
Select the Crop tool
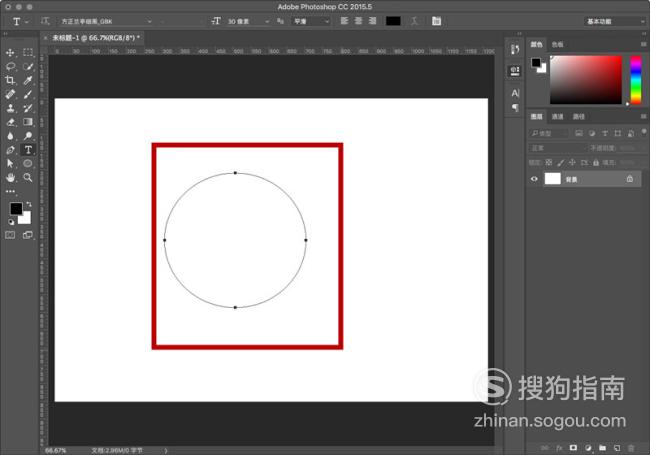(x=10, y=80)
